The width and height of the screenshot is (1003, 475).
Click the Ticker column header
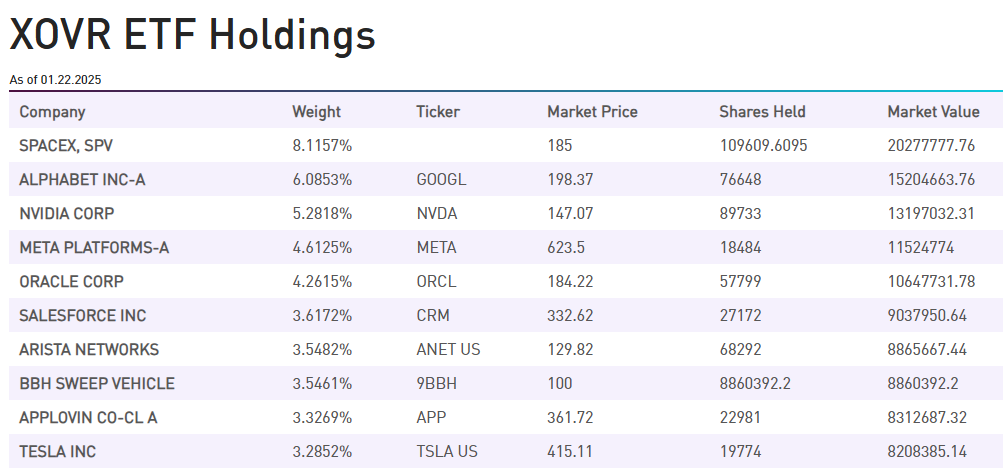[x=438, y=112]
